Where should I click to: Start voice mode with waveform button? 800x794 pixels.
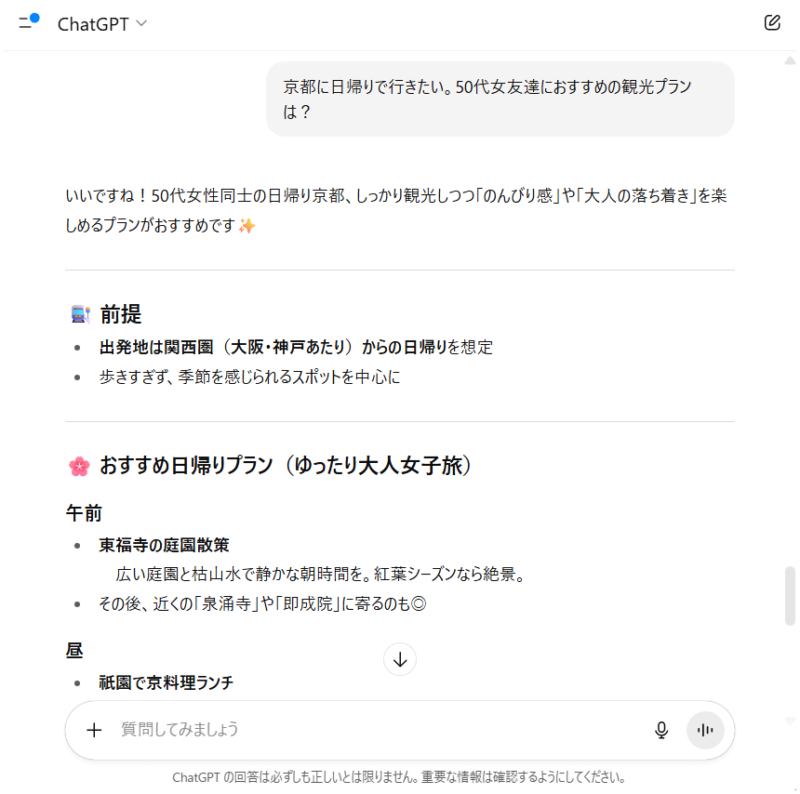click(x=705, y=730)
